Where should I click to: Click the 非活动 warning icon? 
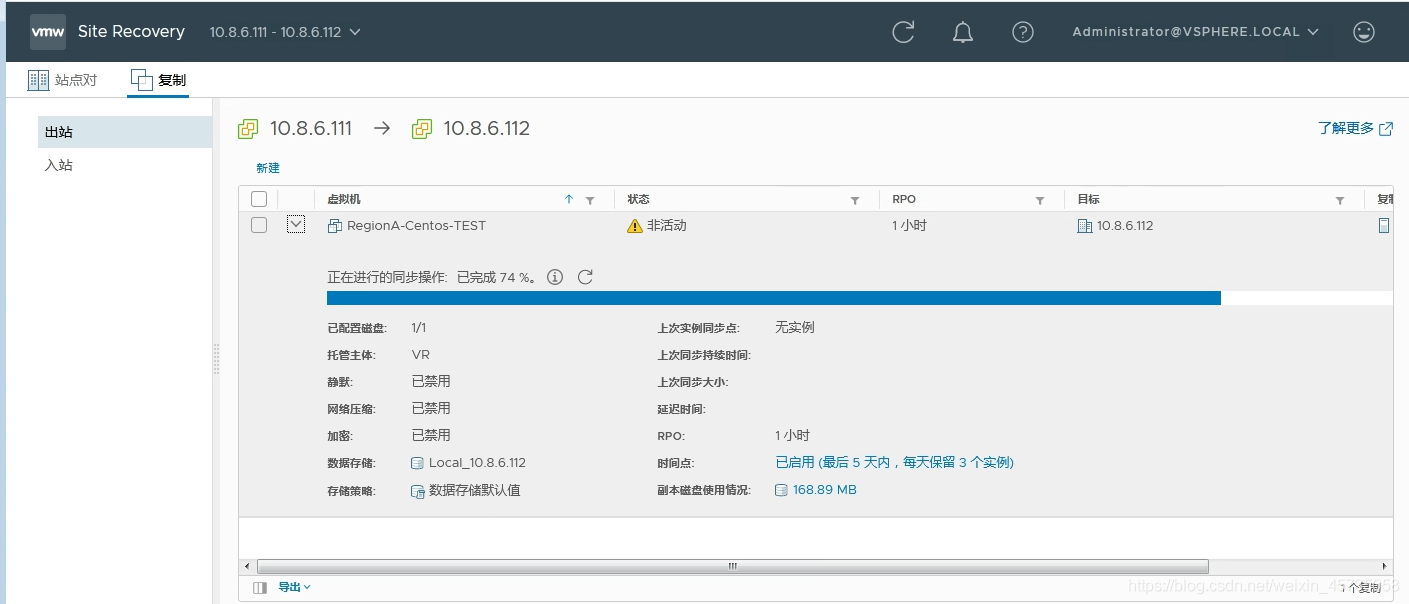(634, 226)
